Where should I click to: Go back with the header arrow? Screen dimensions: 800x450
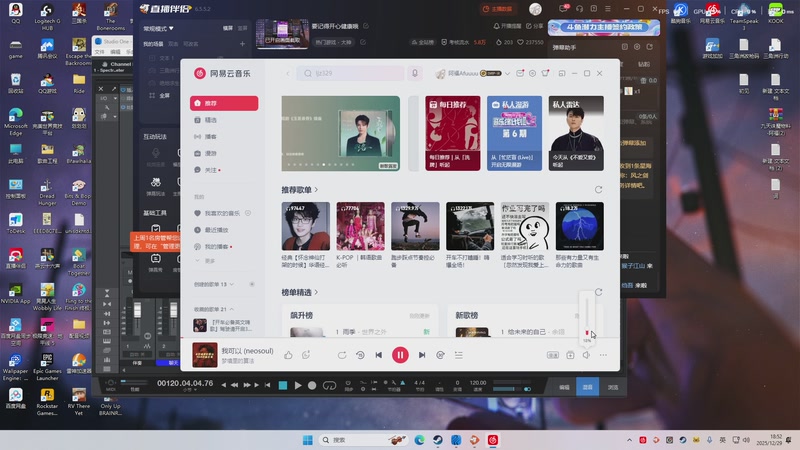288,73
